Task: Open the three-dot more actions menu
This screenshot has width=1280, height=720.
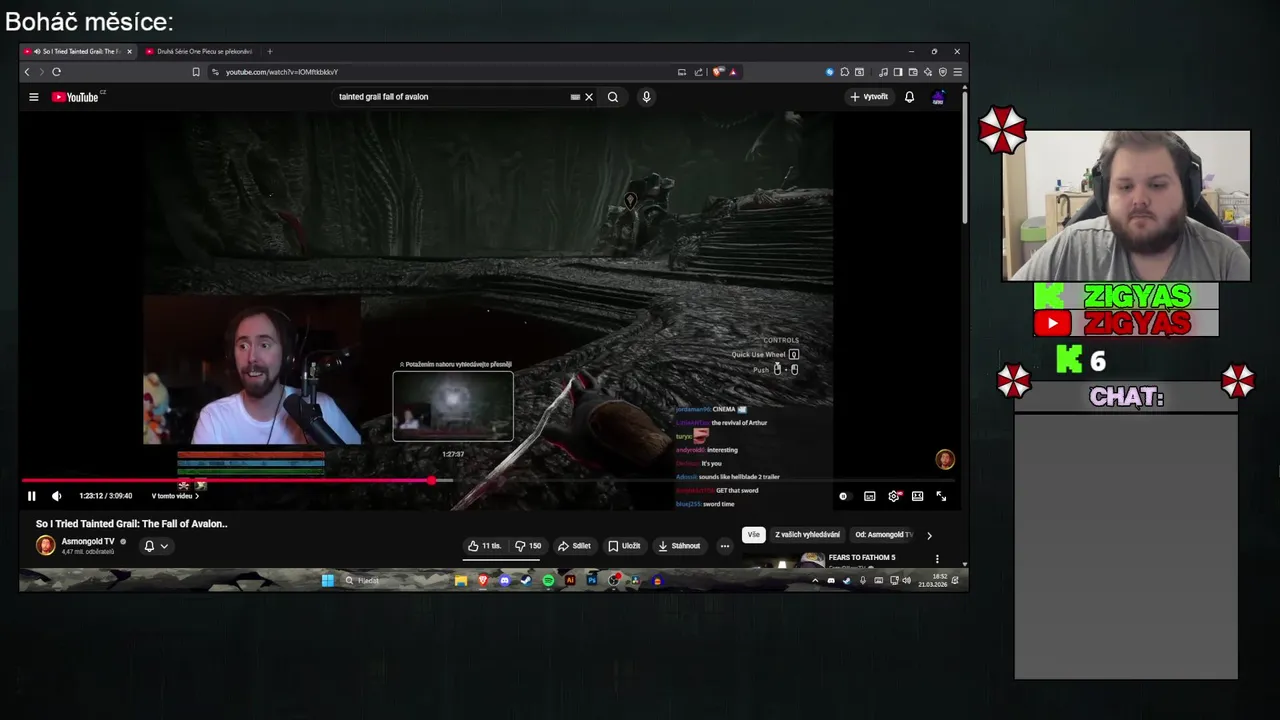Action: point(725,546)
